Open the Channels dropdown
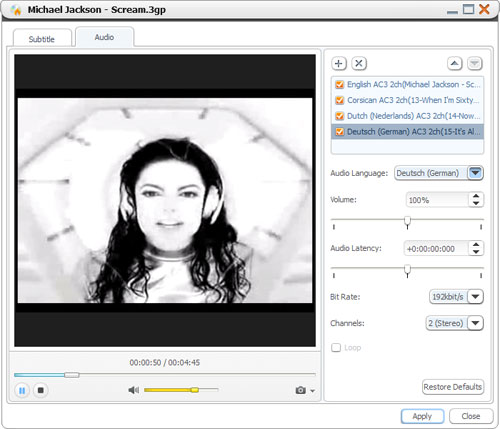The height and width of the screenshot is (429, 500). [x=475, y=323]
